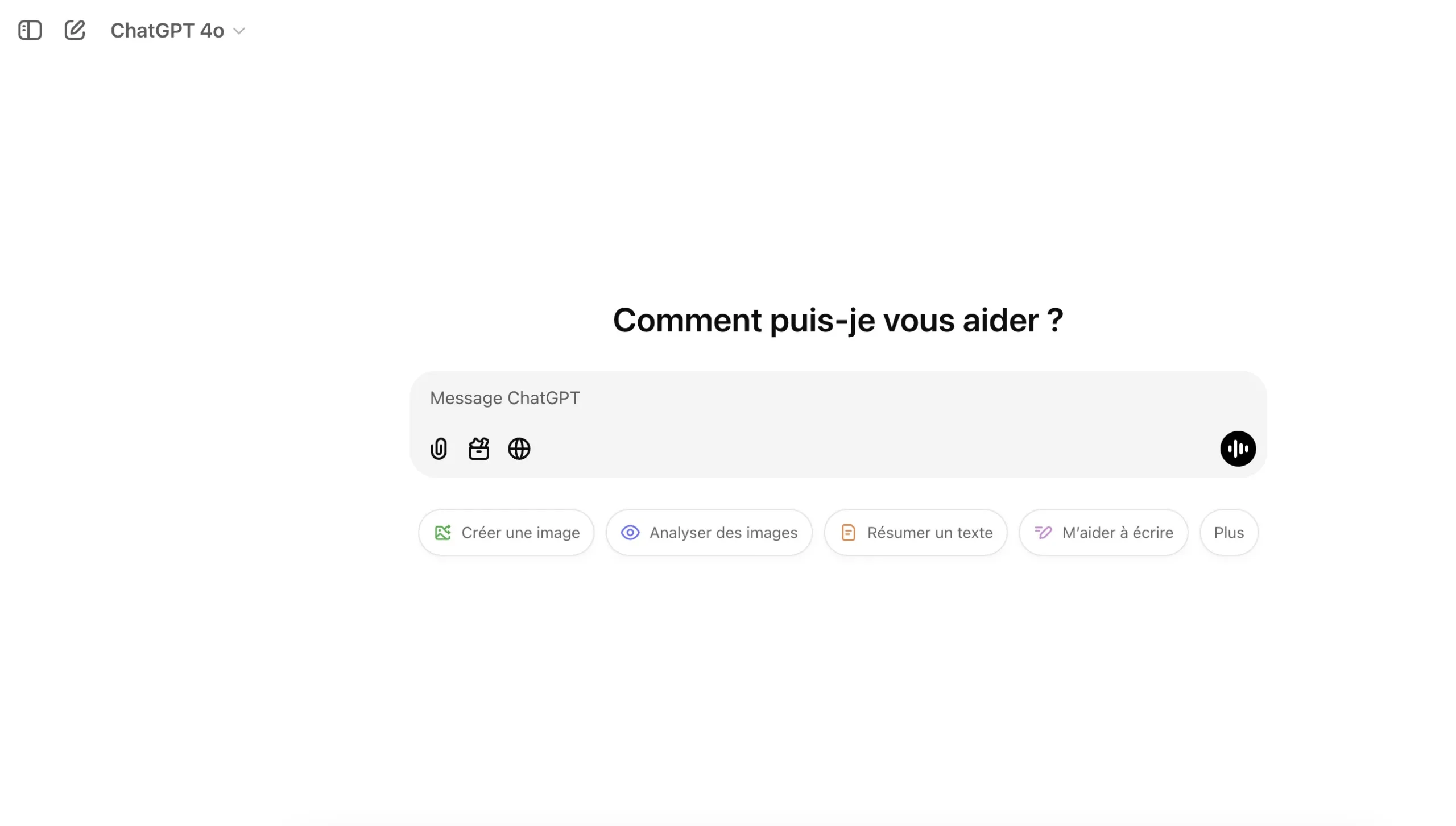
Task: Click the 'Comment puis-je vous aider ?' heading
Action: (838, 320)
